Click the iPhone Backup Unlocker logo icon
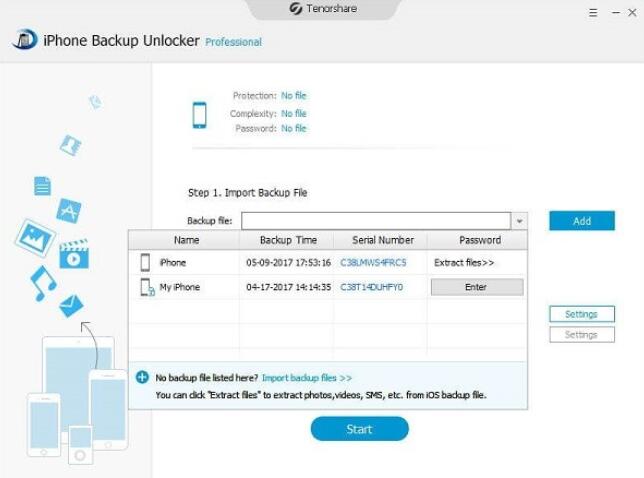The image size is (644, 478). [x=25, y=39]
